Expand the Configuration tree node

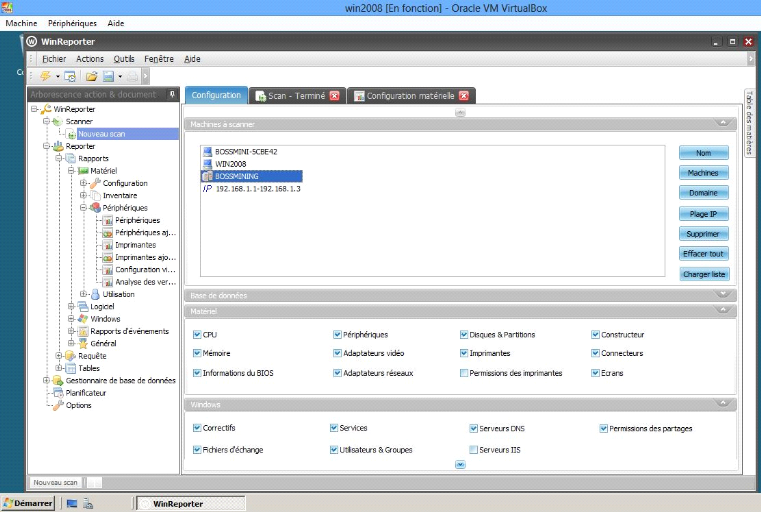83,183
